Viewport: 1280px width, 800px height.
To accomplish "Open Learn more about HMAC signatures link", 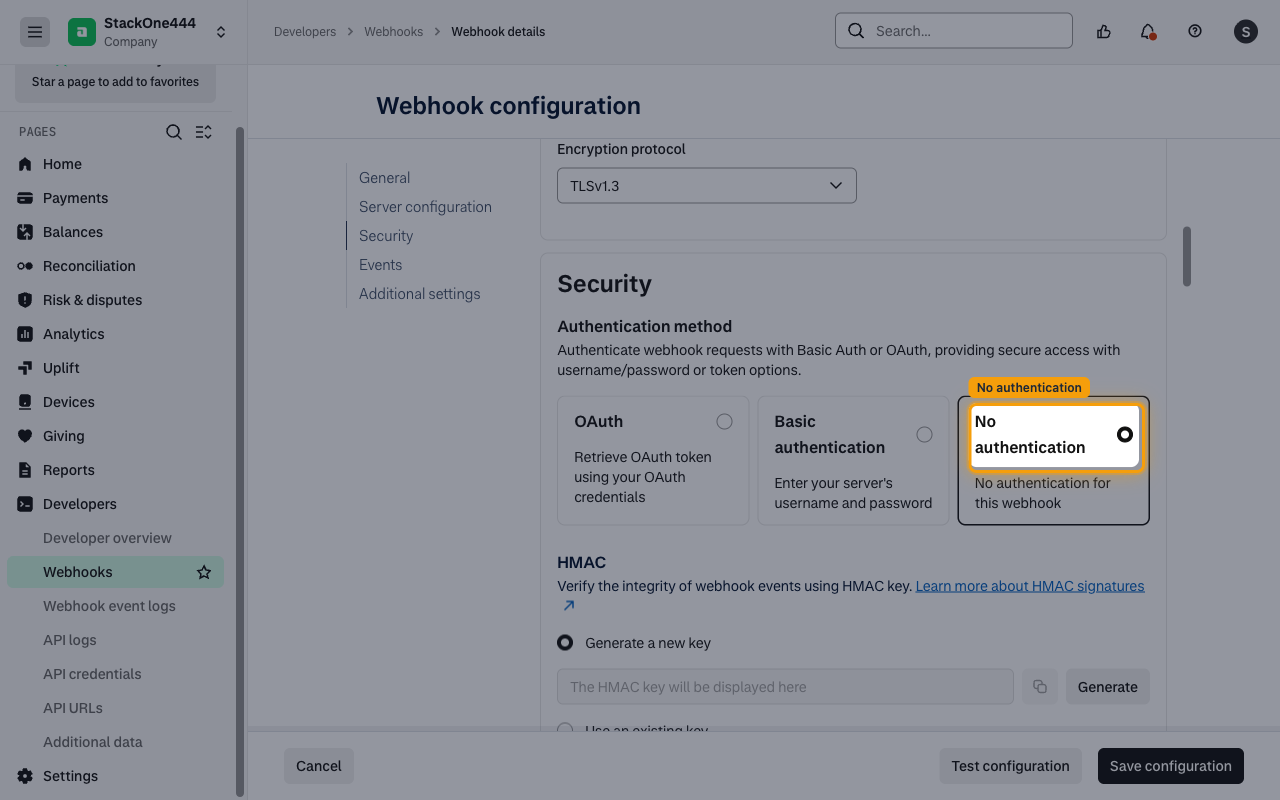I will click(x=1030, y=586).
